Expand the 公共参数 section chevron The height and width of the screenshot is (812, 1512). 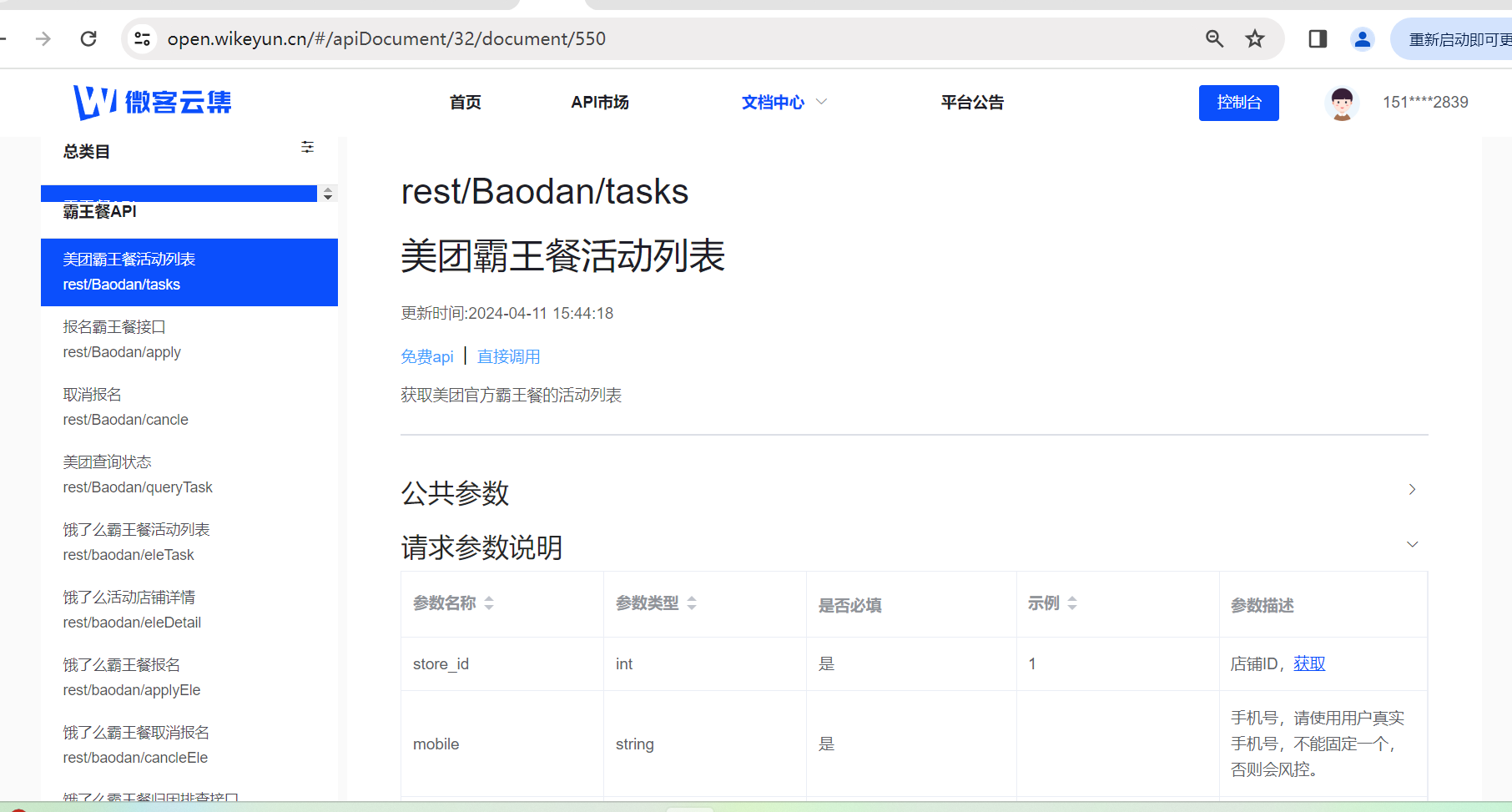point(1412,489)
